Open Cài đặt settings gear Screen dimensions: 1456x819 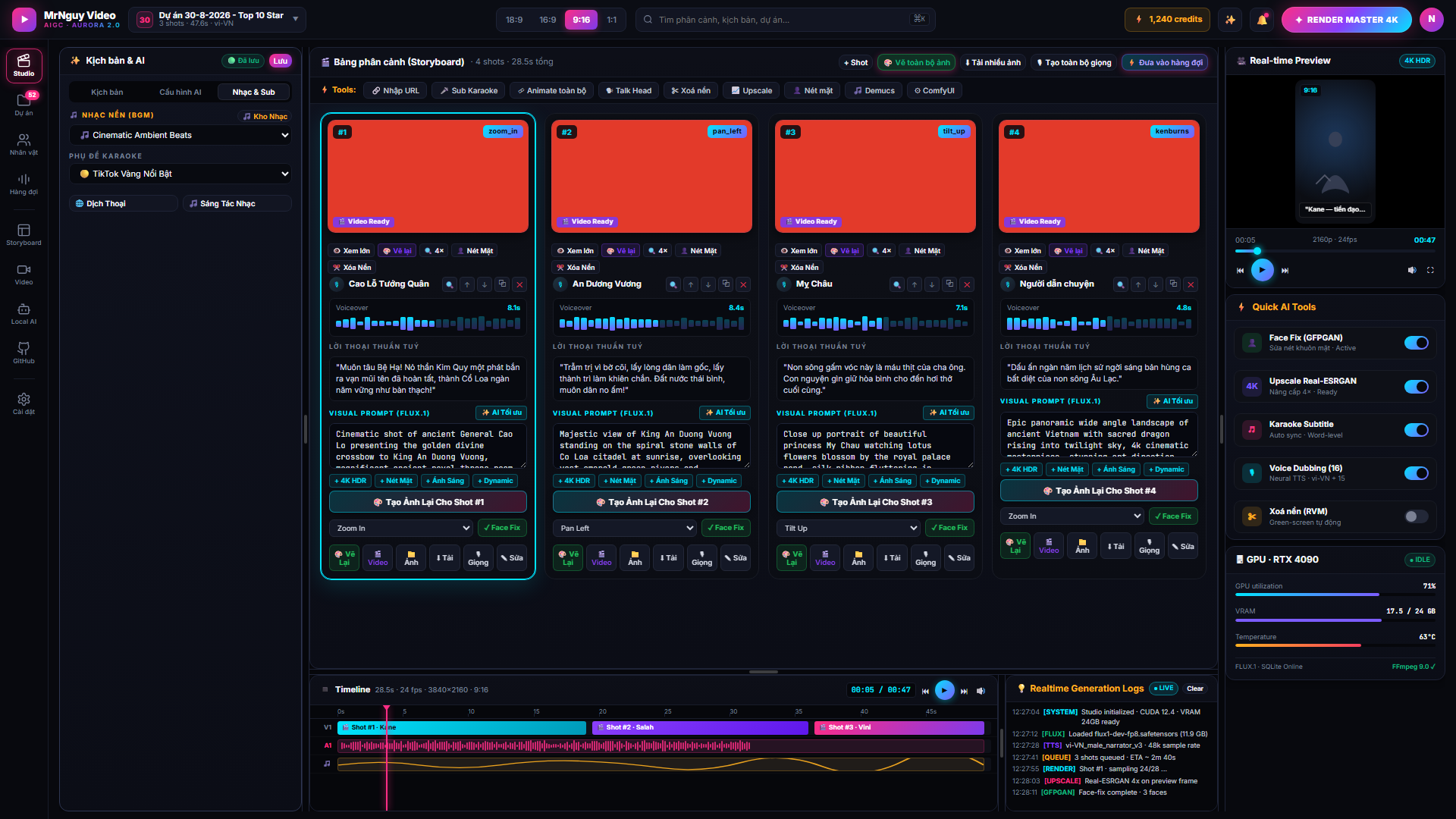pyautogui.click(x=24, y=403)
